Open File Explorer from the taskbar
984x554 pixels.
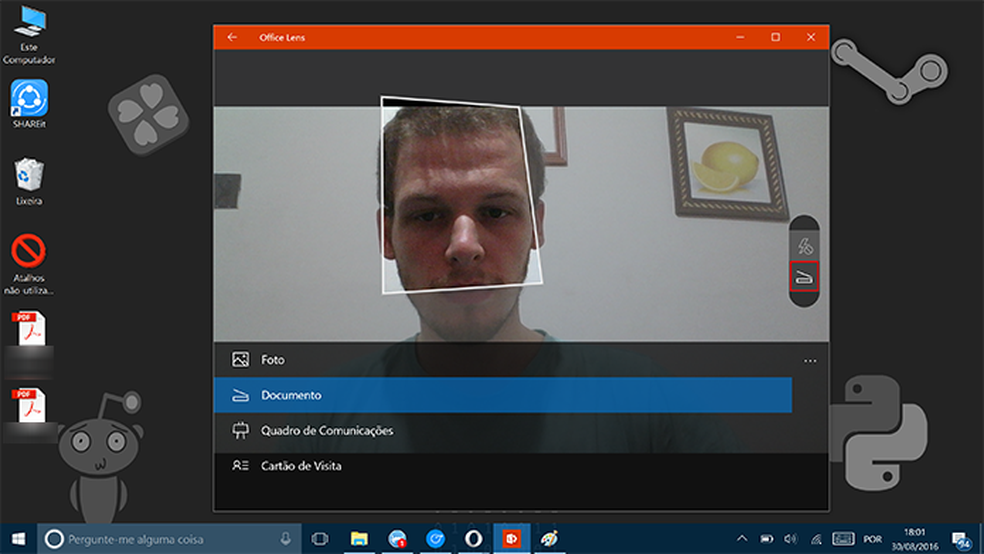[x=359, y=539]
